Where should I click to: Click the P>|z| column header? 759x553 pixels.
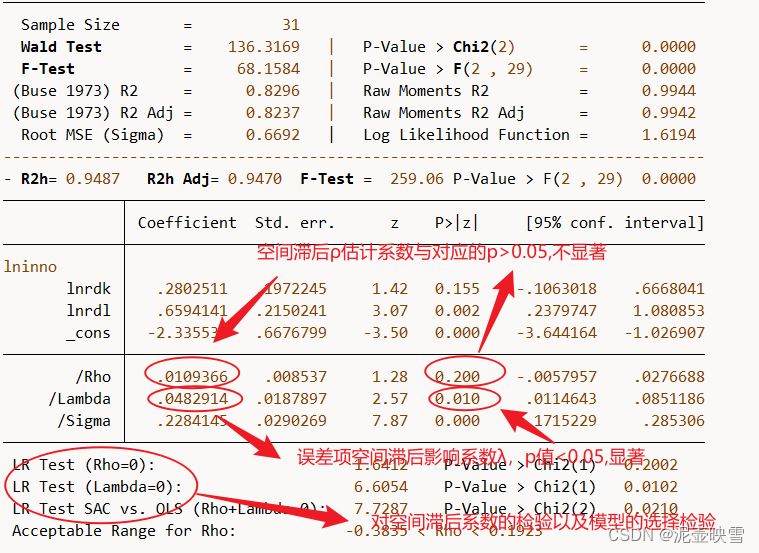coord(456,223)
